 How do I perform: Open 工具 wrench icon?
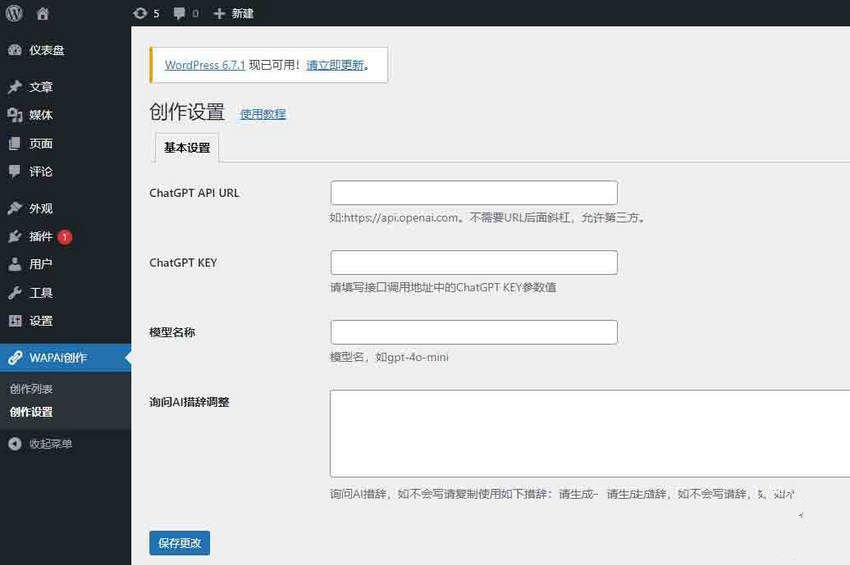(x=15, y=293)
